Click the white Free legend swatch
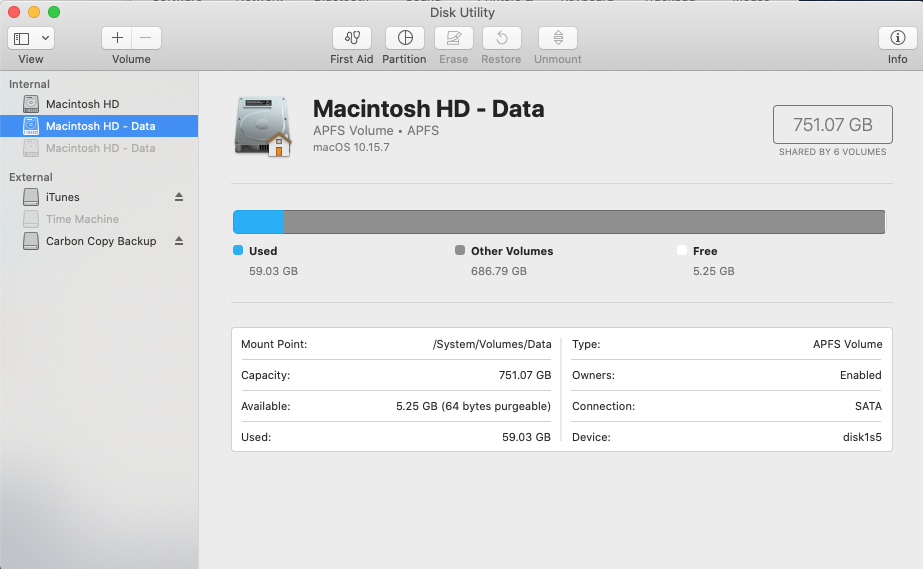 coord(682,250)
